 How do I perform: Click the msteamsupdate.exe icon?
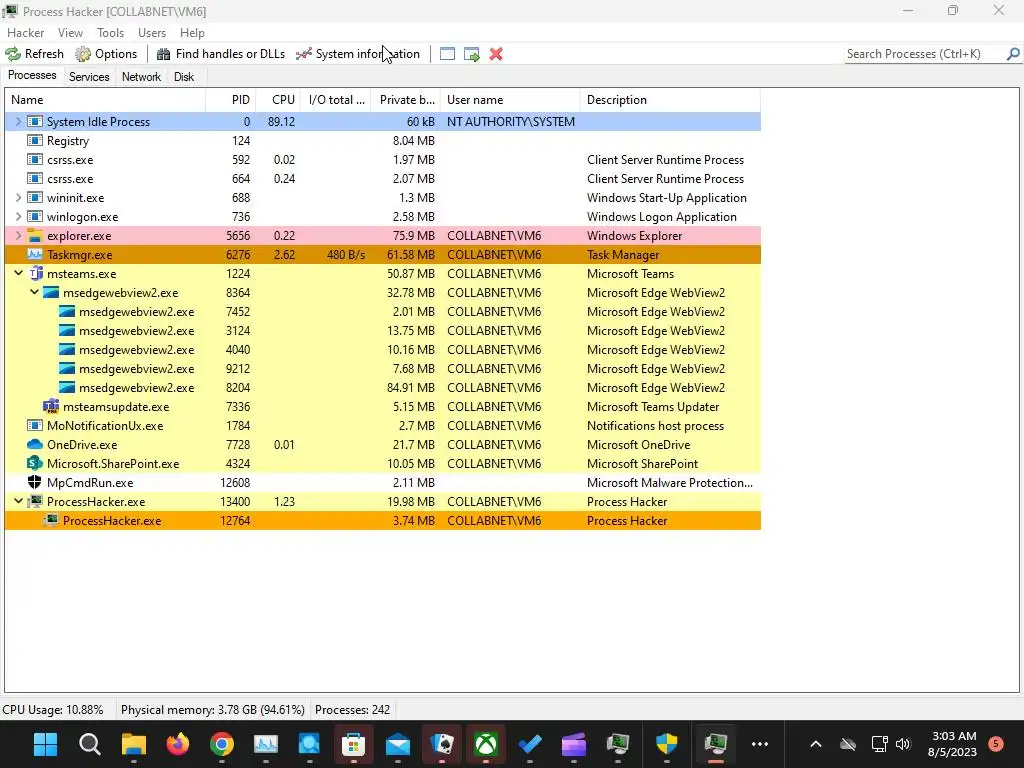click(x=51, y=406)
